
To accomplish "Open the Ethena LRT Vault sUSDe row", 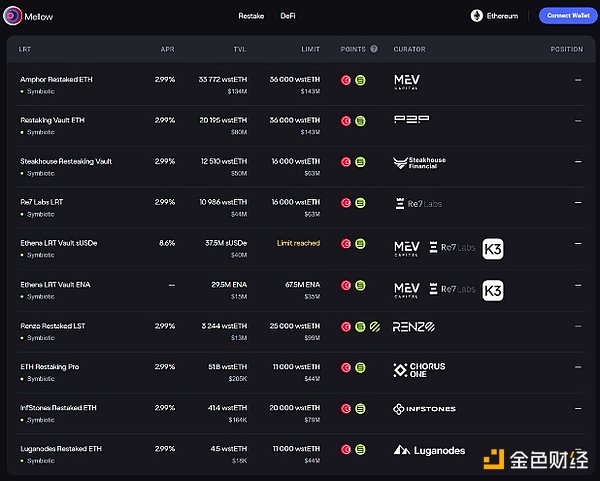I will [60, 243].
